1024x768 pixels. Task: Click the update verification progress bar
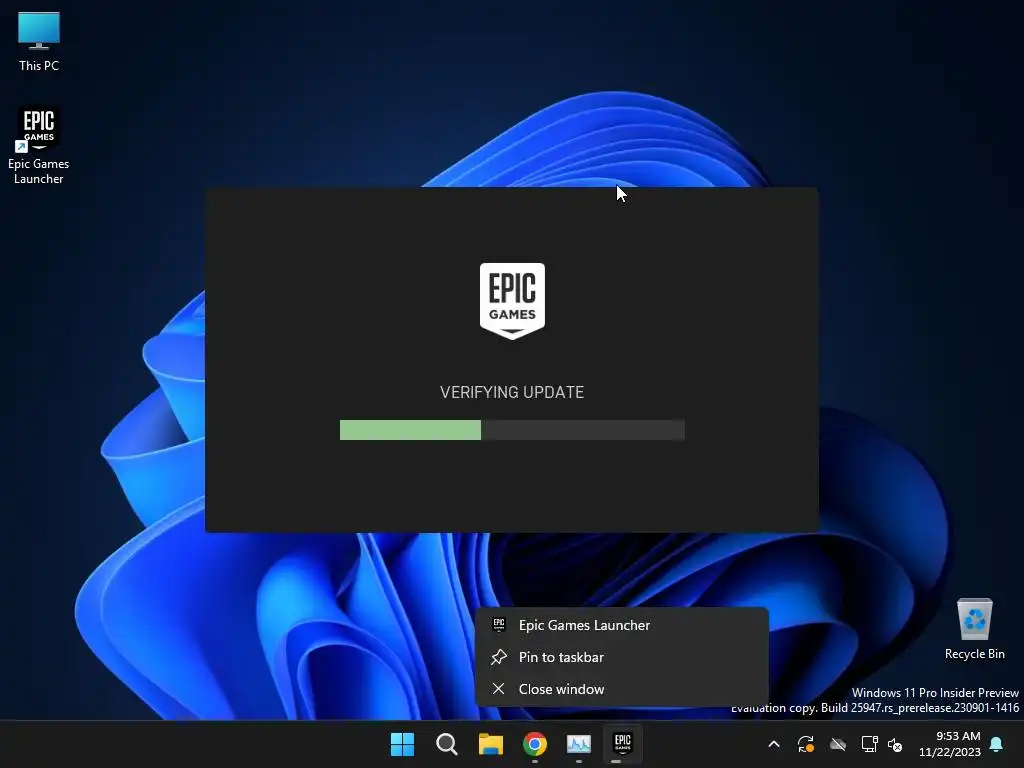[512, 430]
